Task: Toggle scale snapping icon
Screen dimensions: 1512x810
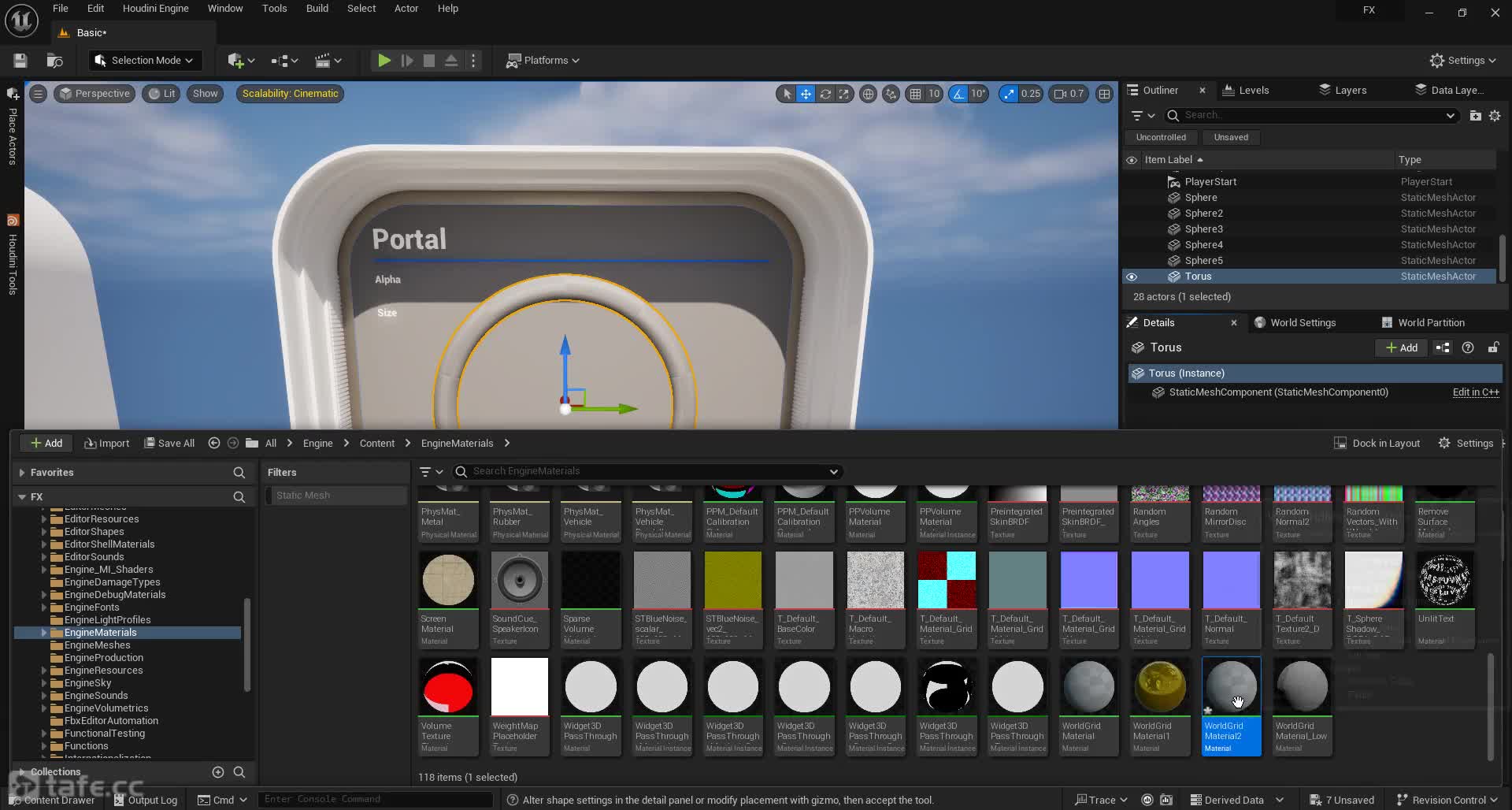Action: [x=1009, y=94]
